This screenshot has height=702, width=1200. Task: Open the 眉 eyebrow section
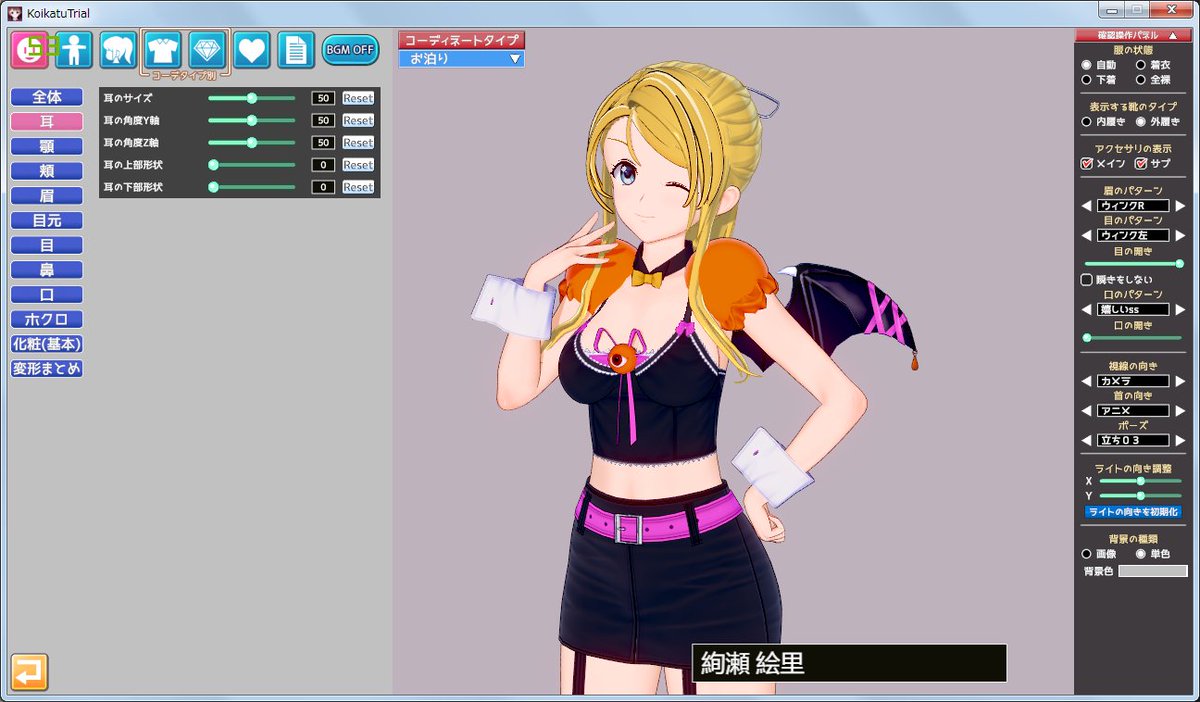pyautogui.click(x=47, y=196)
